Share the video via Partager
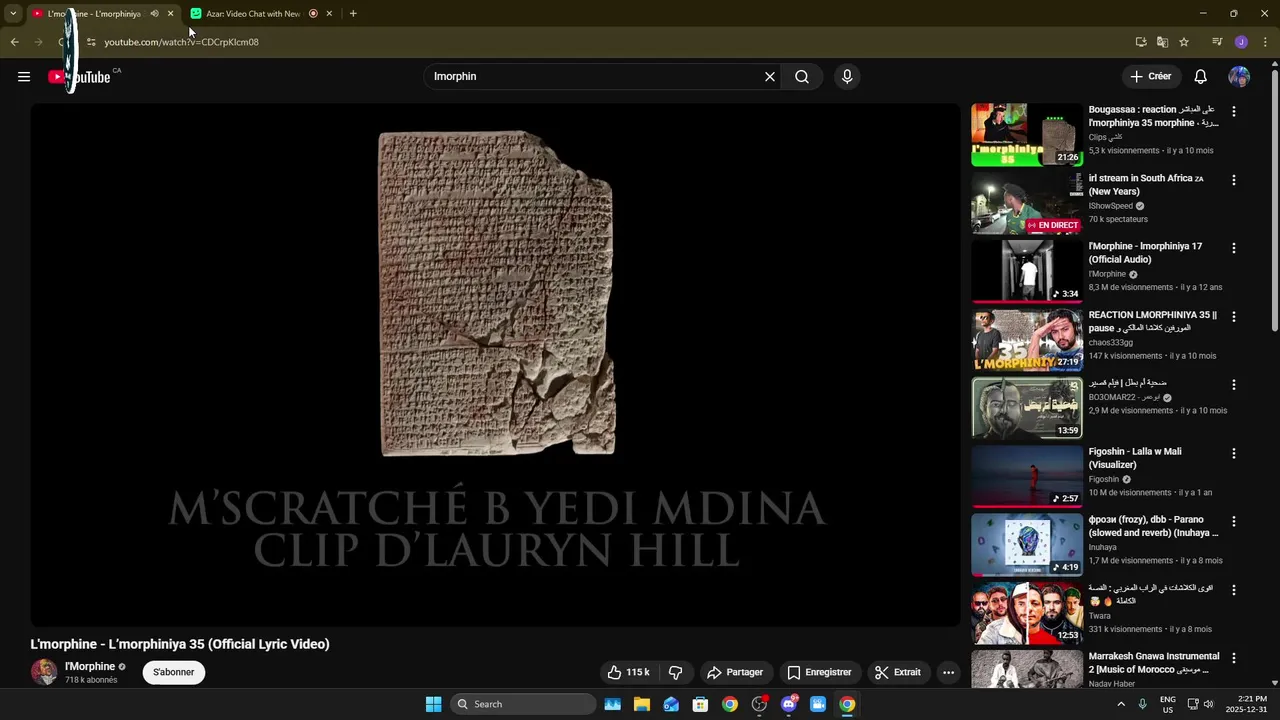Viewport: 1280px width, 720px height. coord(735,672)
